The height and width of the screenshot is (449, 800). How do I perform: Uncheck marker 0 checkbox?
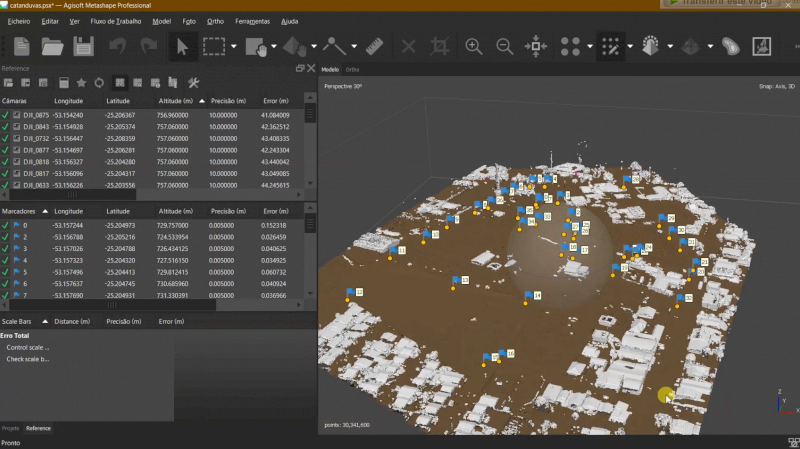(5, 225)
